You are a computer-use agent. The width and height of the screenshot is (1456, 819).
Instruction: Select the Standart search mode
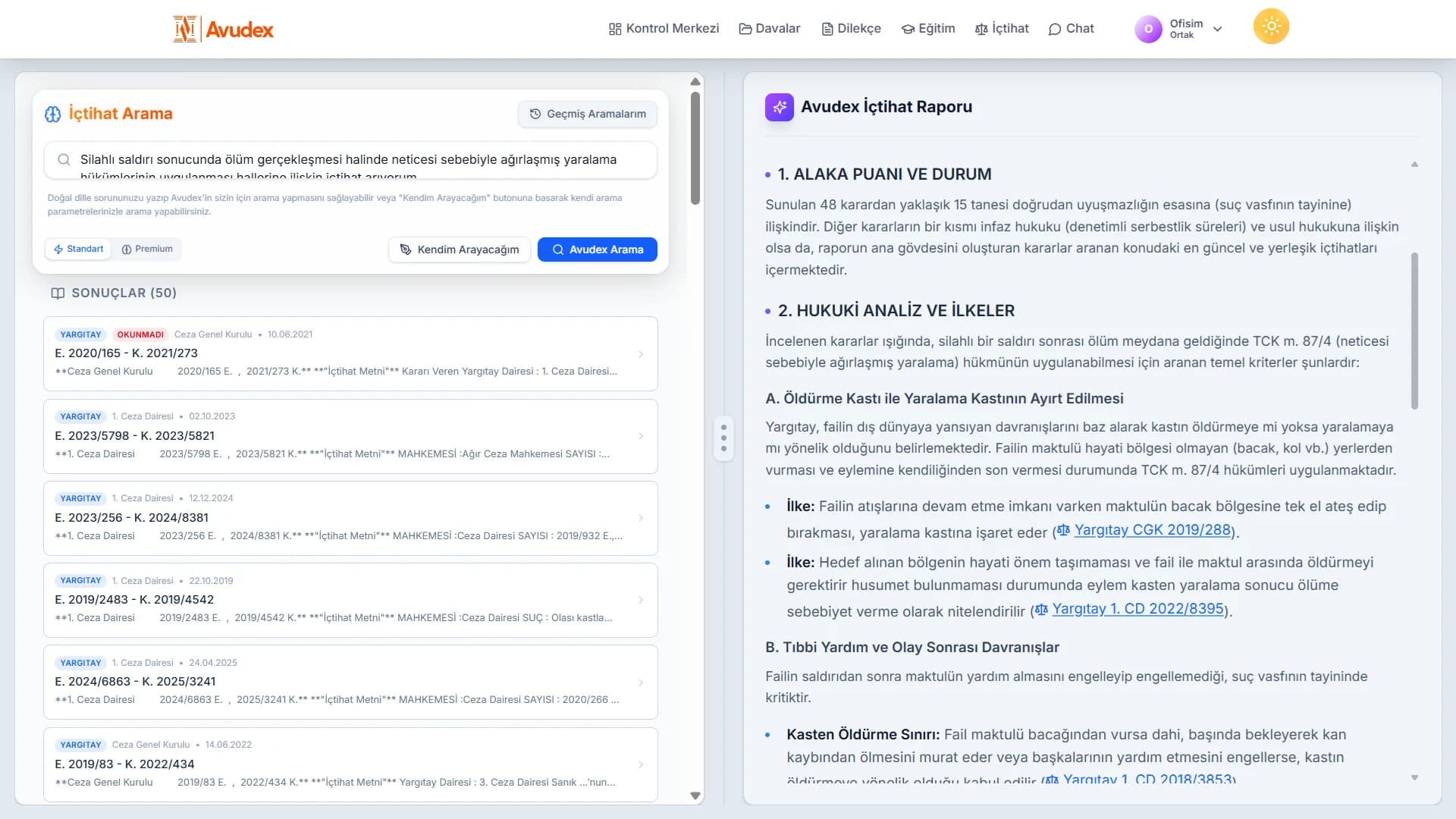tap(79, 249)
